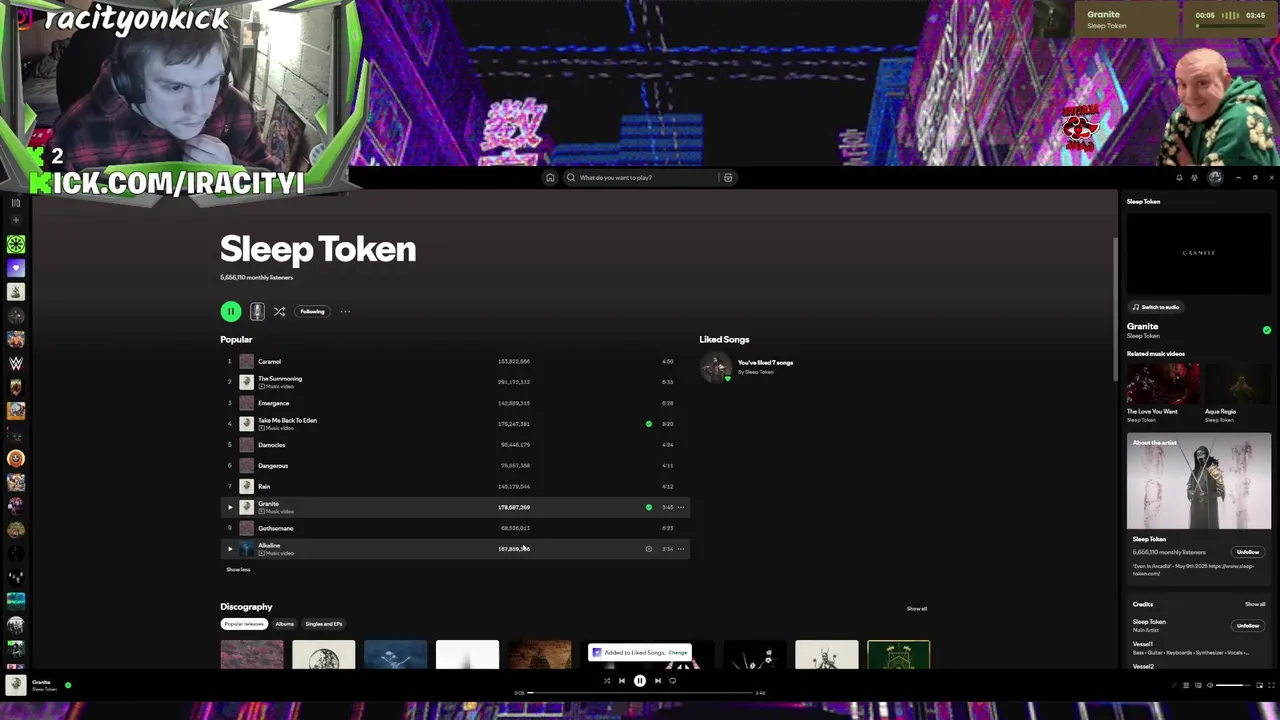The image size is (1280, 720).
Task: Collapse Your Library sidebar icon
Action: tap(15, 203)
